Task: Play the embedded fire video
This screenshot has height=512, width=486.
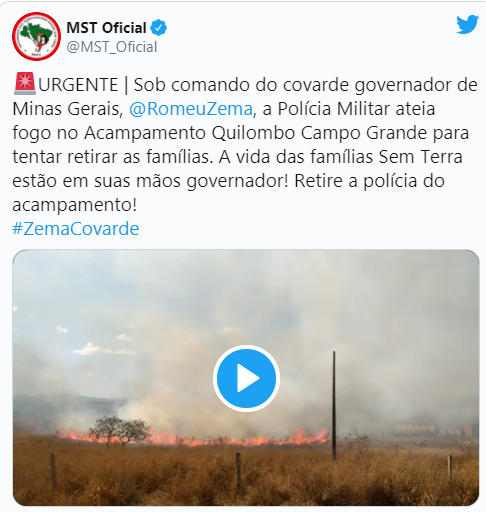Action: [246, 378]
